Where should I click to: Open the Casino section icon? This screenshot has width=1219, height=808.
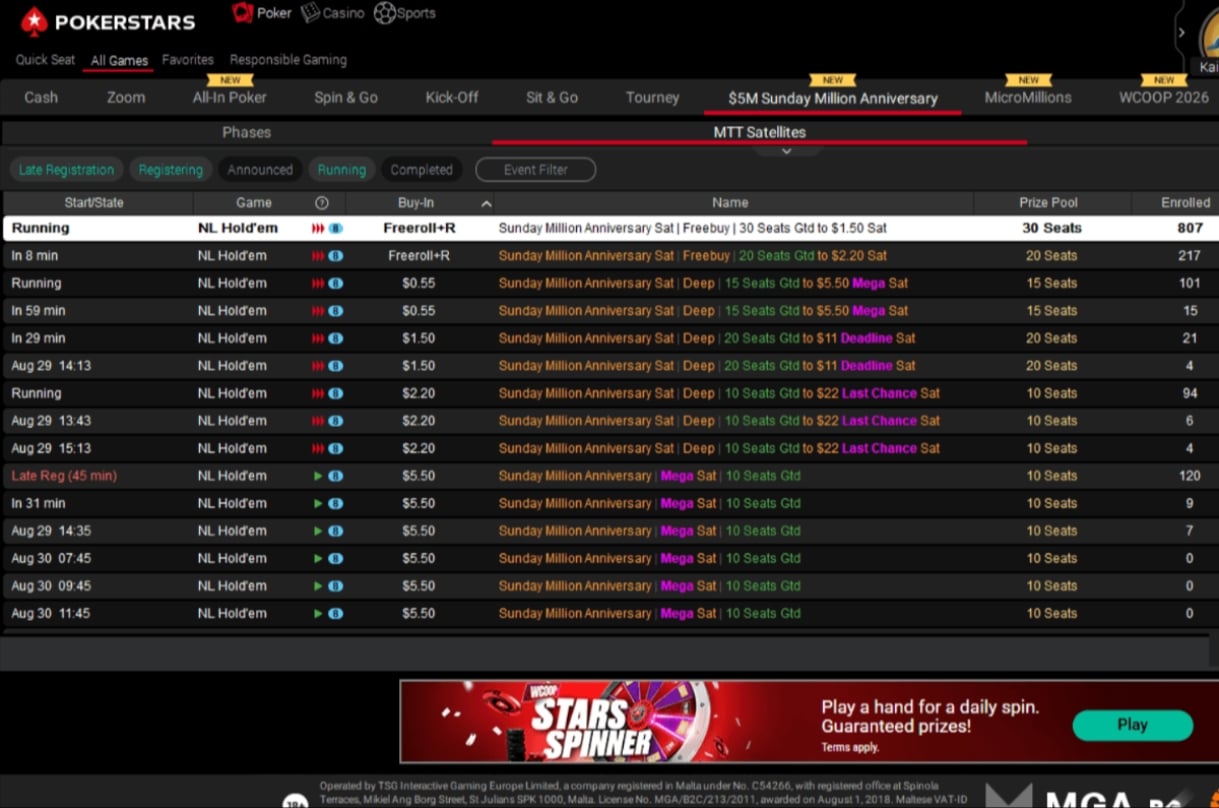(310, 13)
